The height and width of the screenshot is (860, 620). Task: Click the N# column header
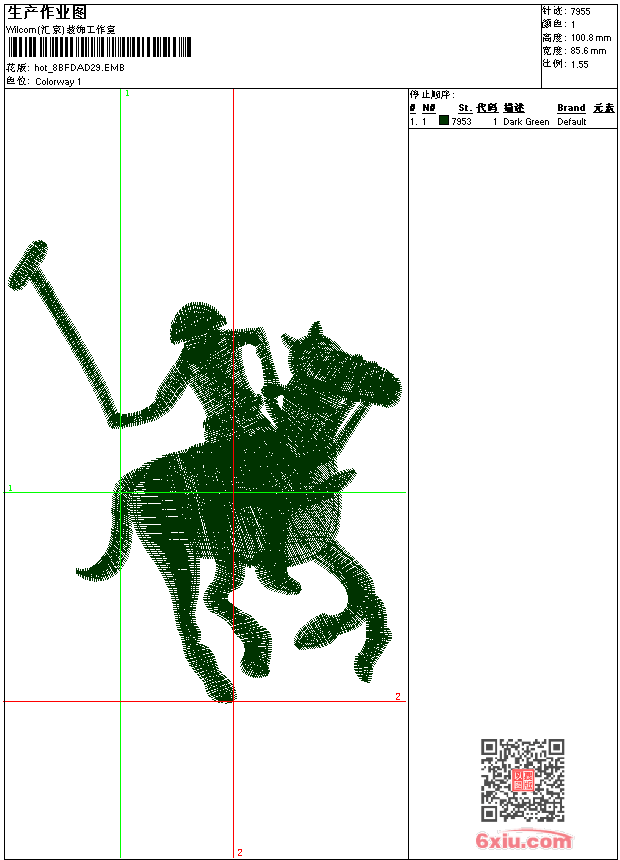[429, 108]
